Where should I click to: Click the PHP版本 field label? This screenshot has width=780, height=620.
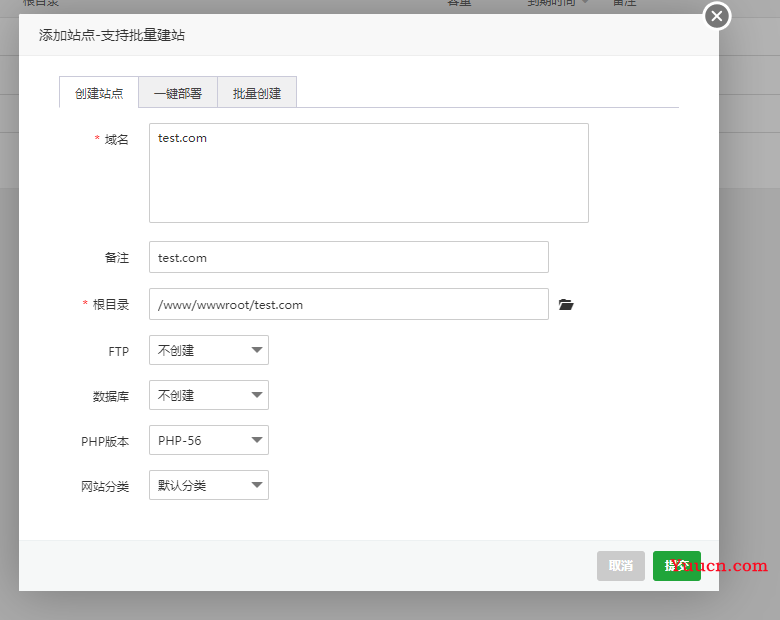105,441
